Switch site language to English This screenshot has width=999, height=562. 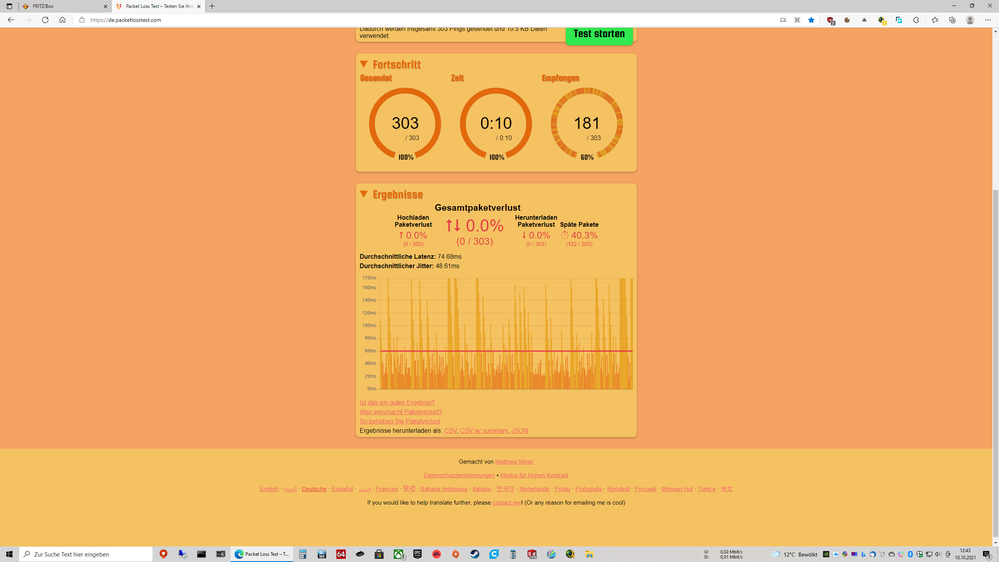269,489
